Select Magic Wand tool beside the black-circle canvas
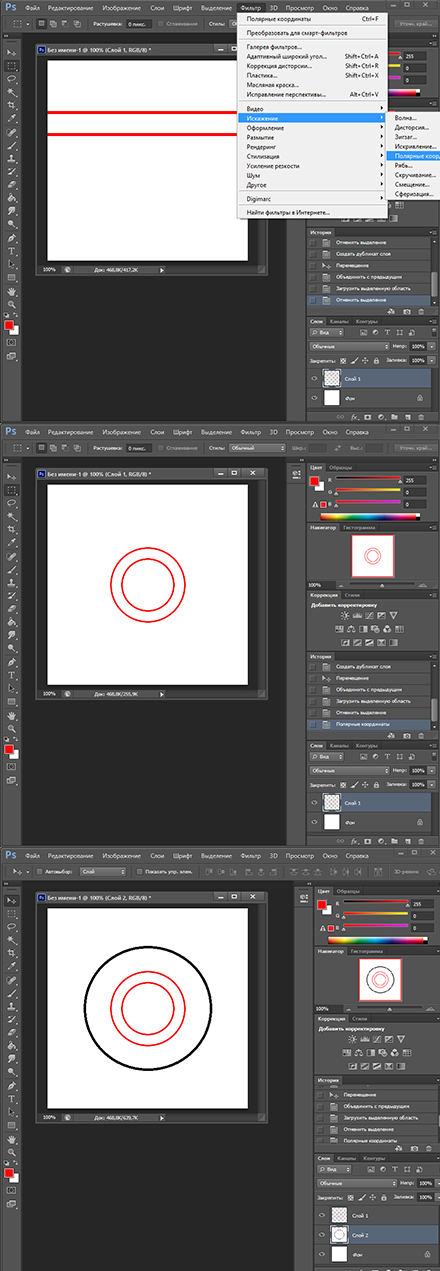440x1271 pixels. (x=11, y=939)
